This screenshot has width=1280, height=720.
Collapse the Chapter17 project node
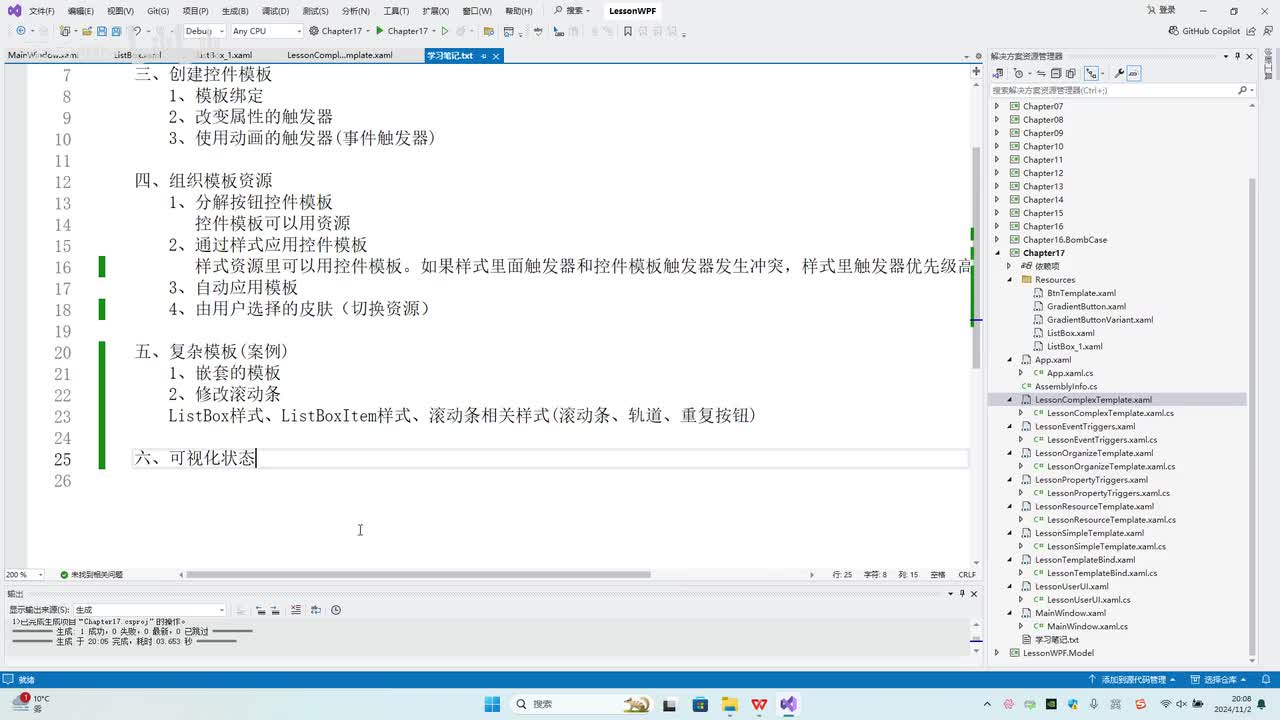(996, 253)
